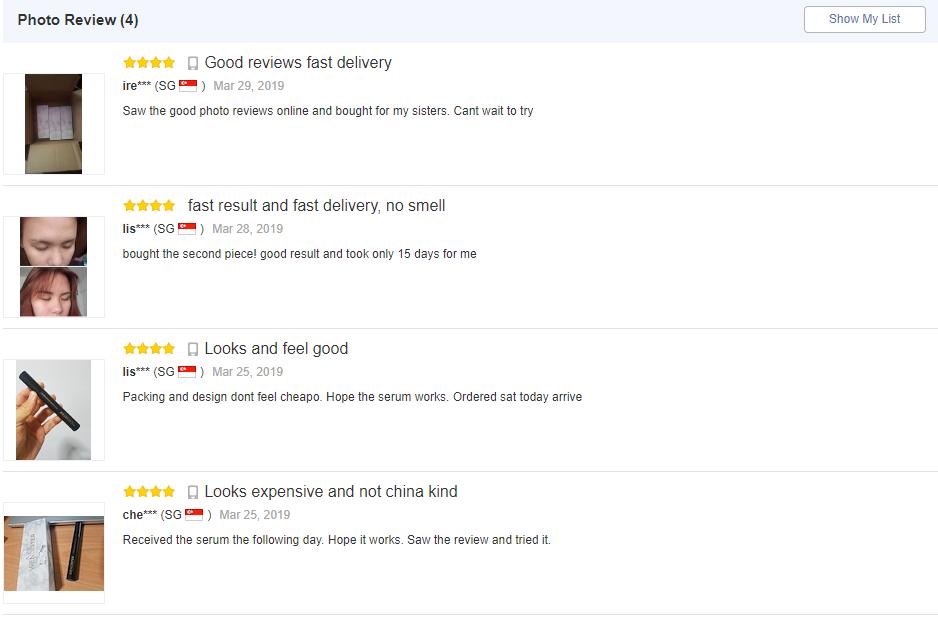This screenshot has width=938, height=622.
Task: Click mobile icon beside Looks expensive review
Action: pyautogui.click(x=193, y=492)
